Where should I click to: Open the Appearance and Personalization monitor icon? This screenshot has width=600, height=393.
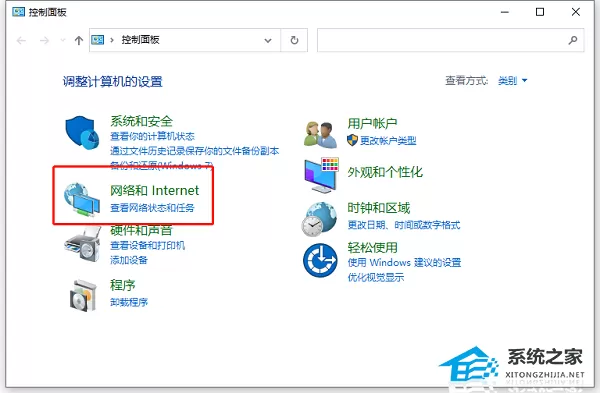(x=321, y=175)
